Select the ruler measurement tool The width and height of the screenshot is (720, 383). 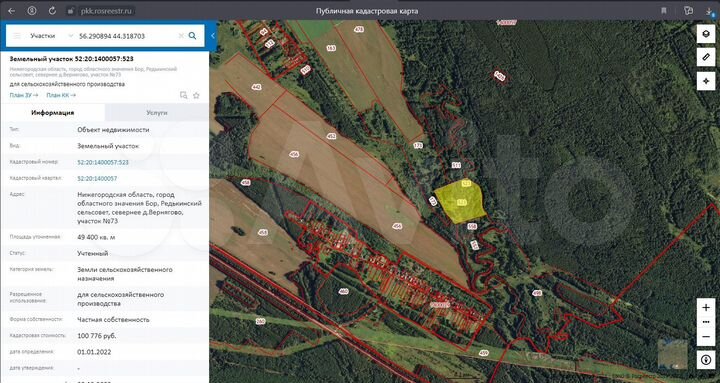coord(706,57)
